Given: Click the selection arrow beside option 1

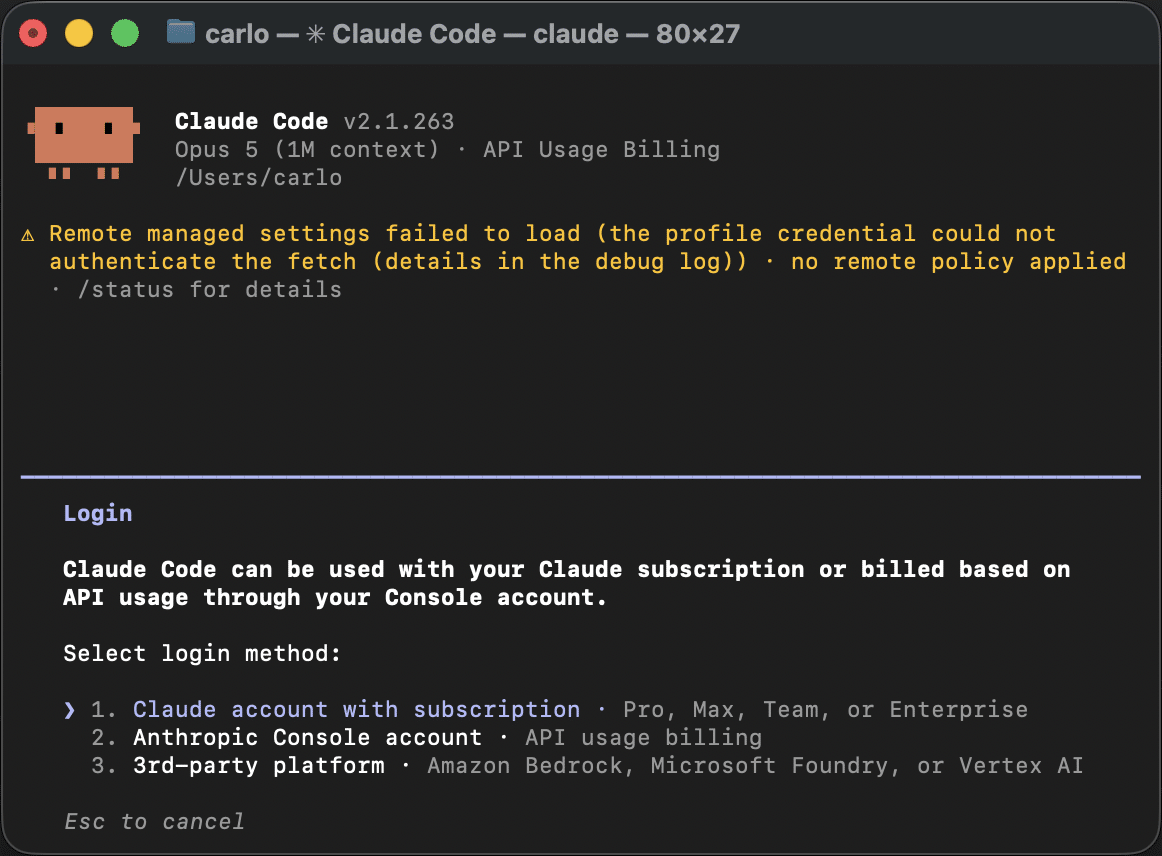Looking at the screenshot, I should 70,710.
